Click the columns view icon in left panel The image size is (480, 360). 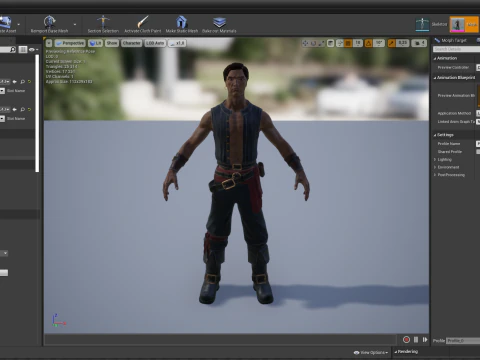tap(23, 50)
